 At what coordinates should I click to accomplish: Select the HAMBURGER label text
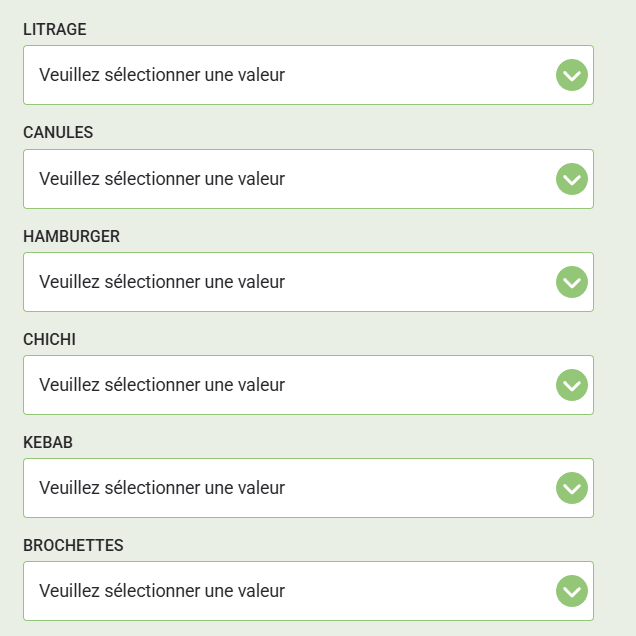click(71, 236)
